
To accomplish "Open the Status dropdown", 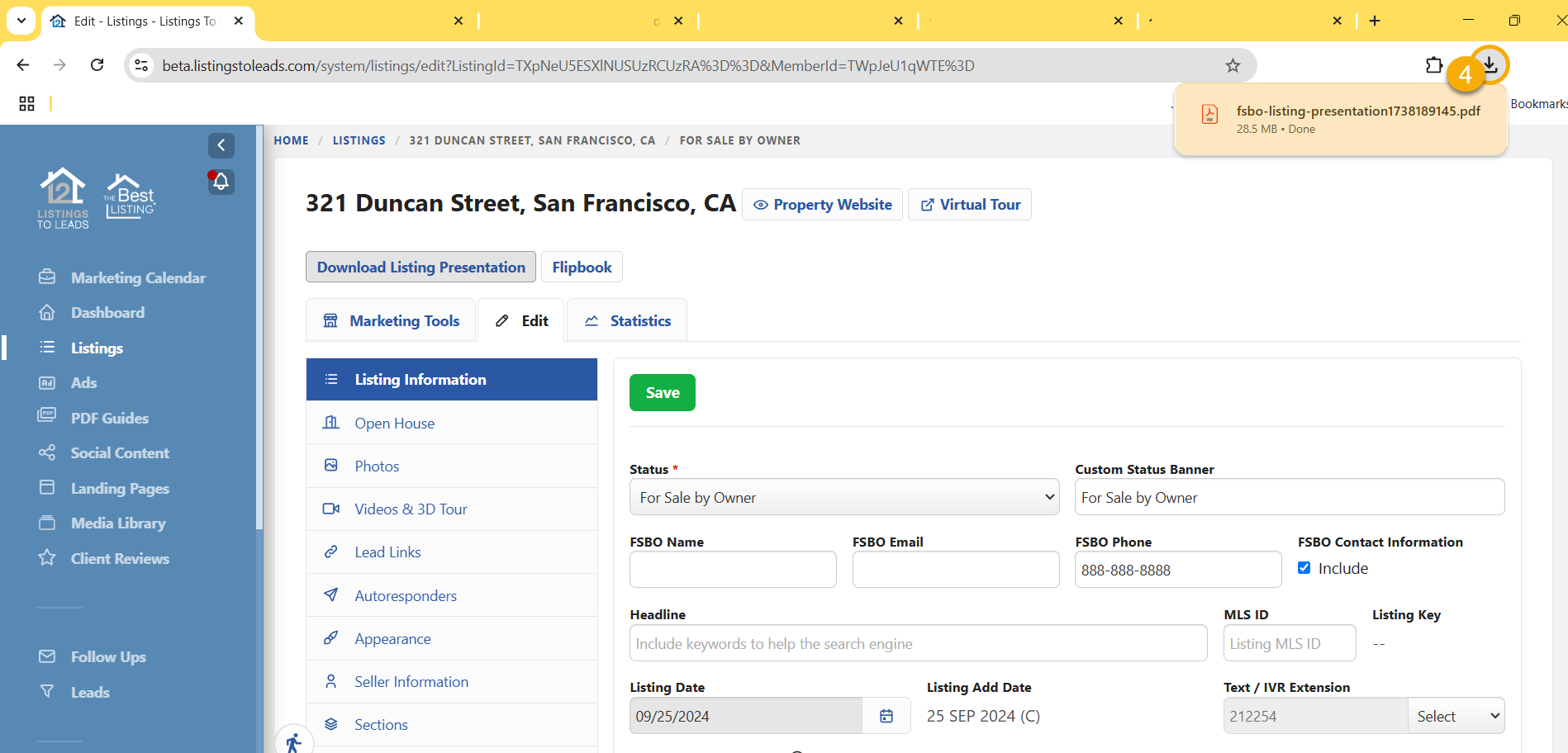I will point(843,497).
